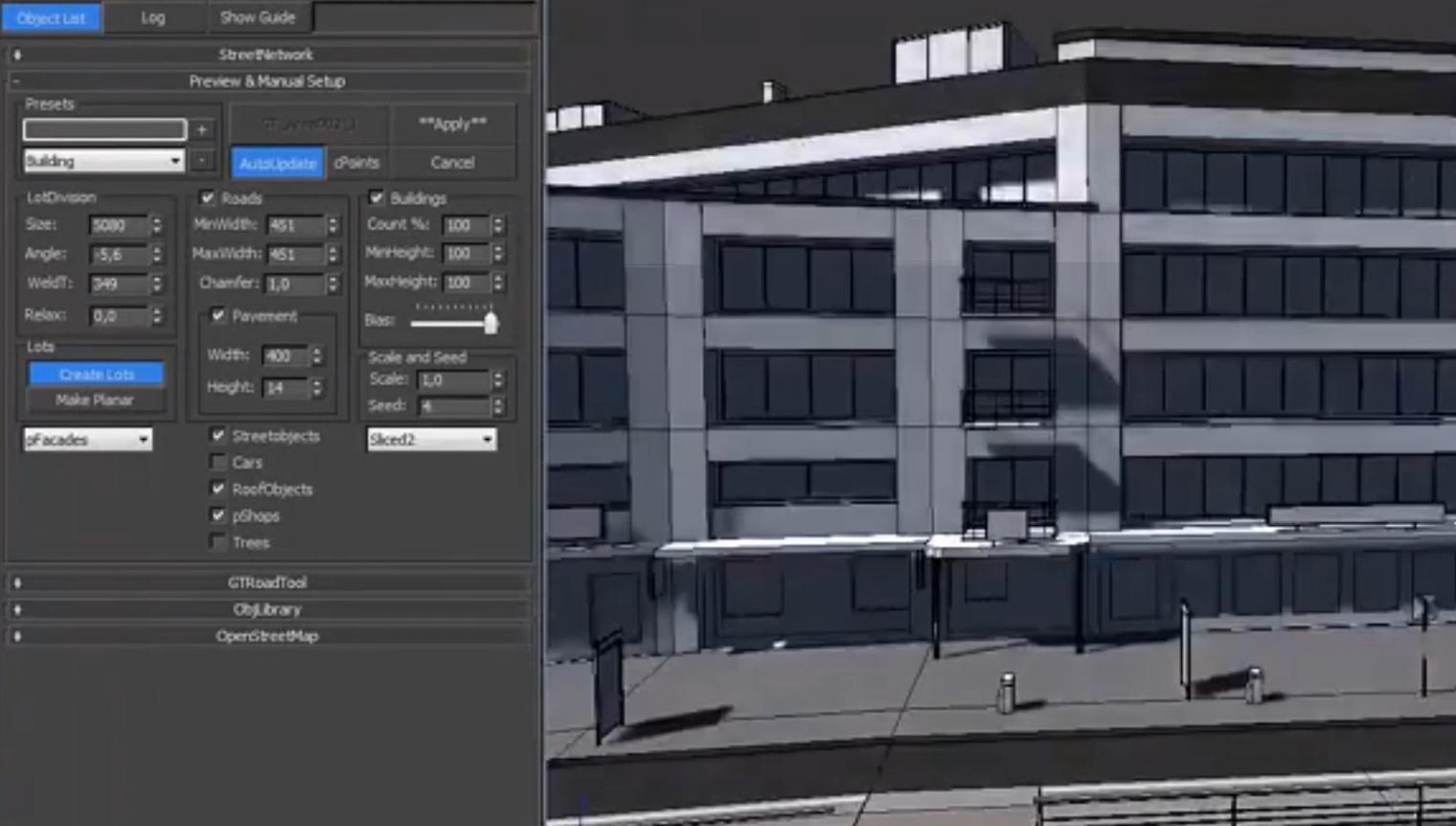
Task: Toggle the Streetobjects checkbox
Action: (218, 435)
